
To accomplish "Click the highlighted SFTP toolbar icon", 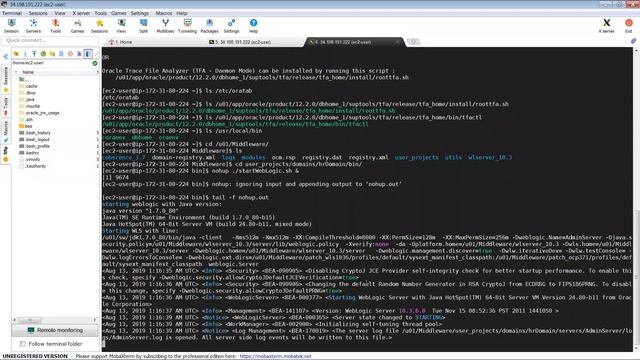I will pos(88,53).
